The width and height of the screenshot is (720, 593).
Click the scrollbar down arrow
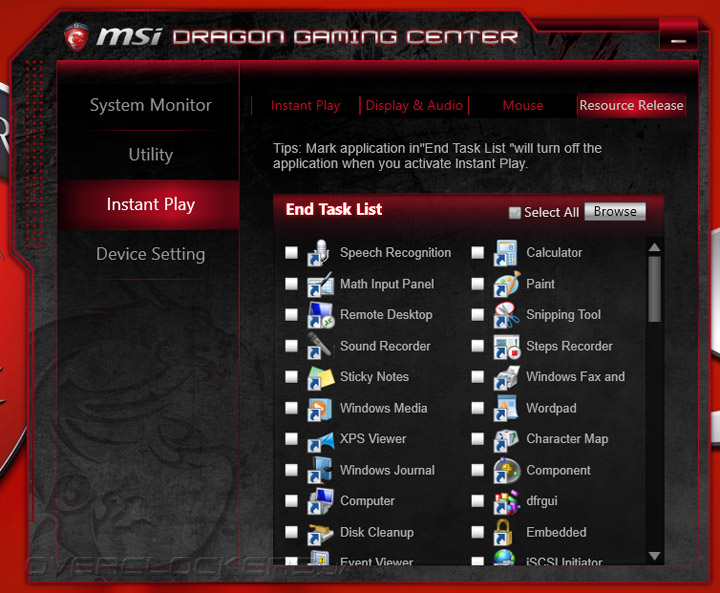point(654,556)
